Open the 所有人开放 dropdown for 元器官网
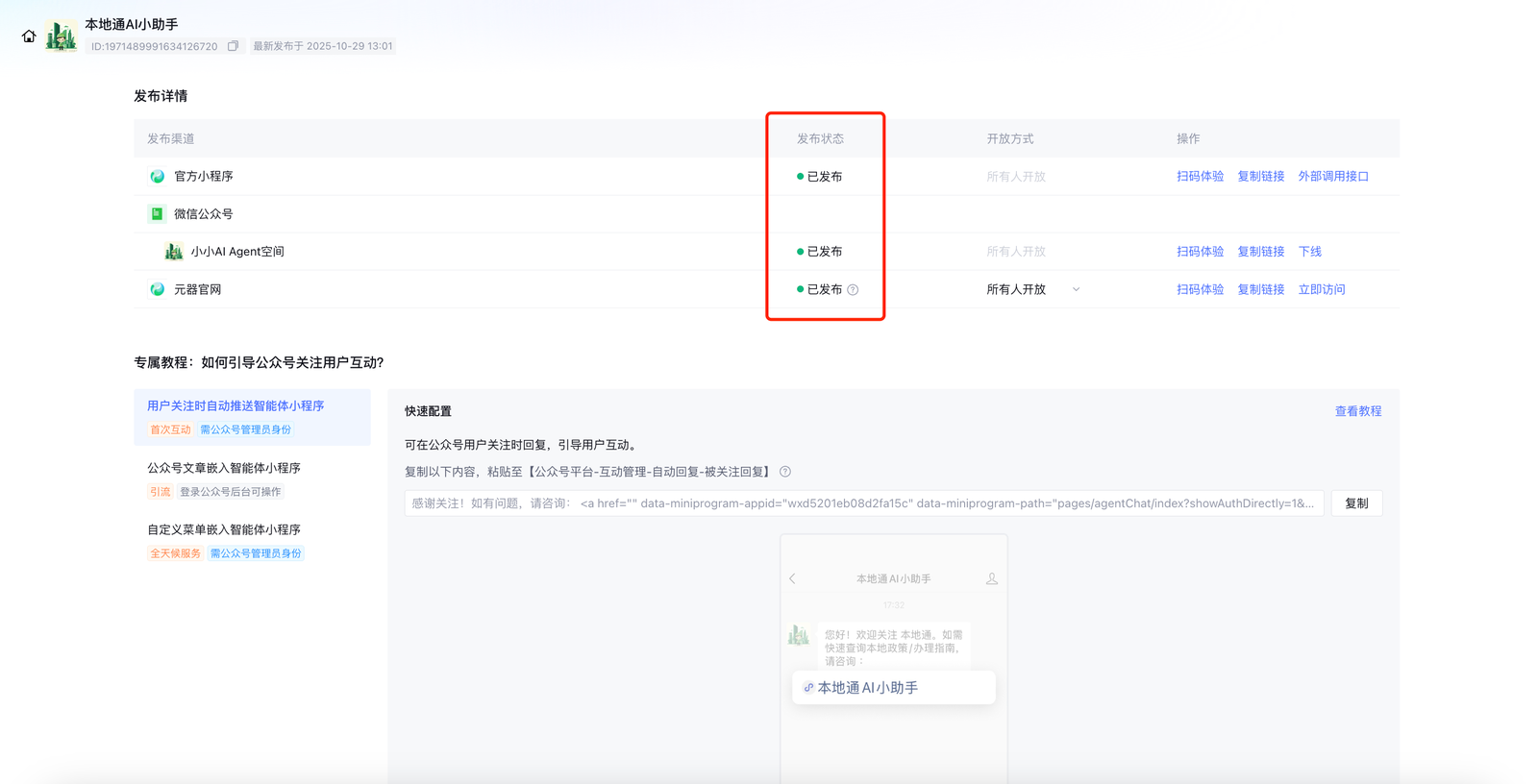The width and height of the screenshot is (1538, 784). tap(1076, 289)
